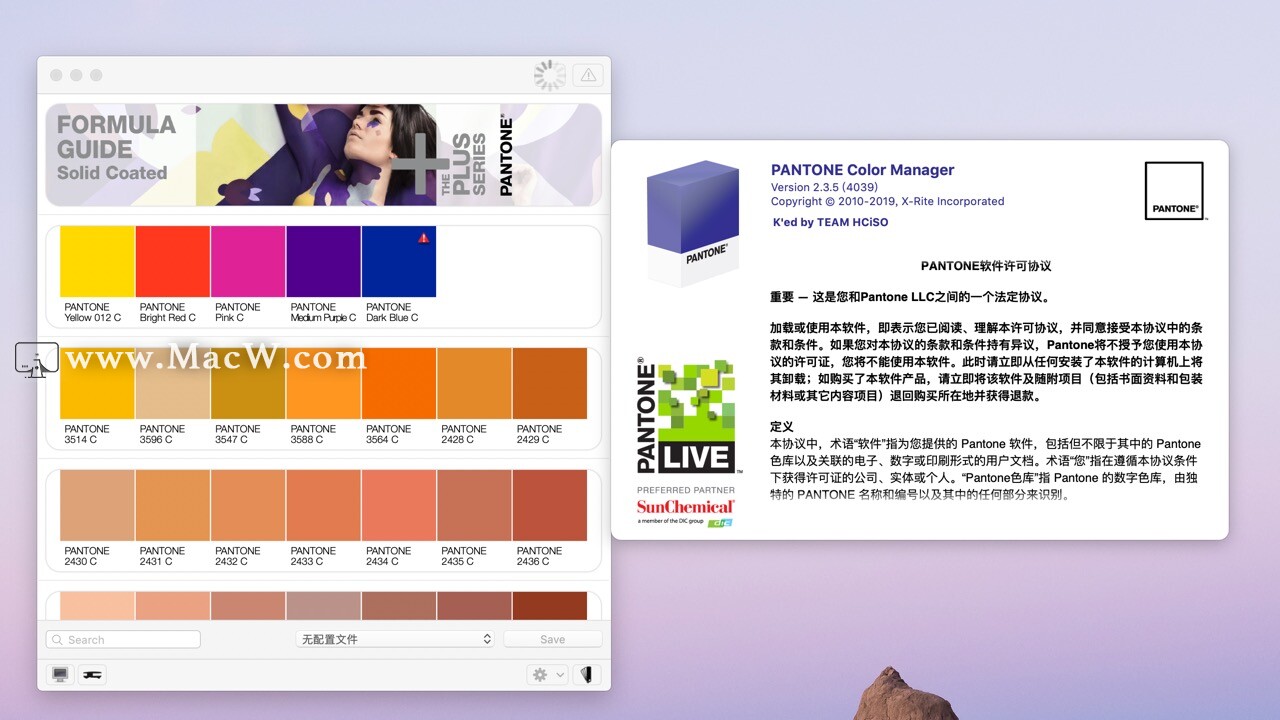This screenshot has width=1280, height=720.
Task: Click the PANTONE logo square in About window
Action: 1174,191
